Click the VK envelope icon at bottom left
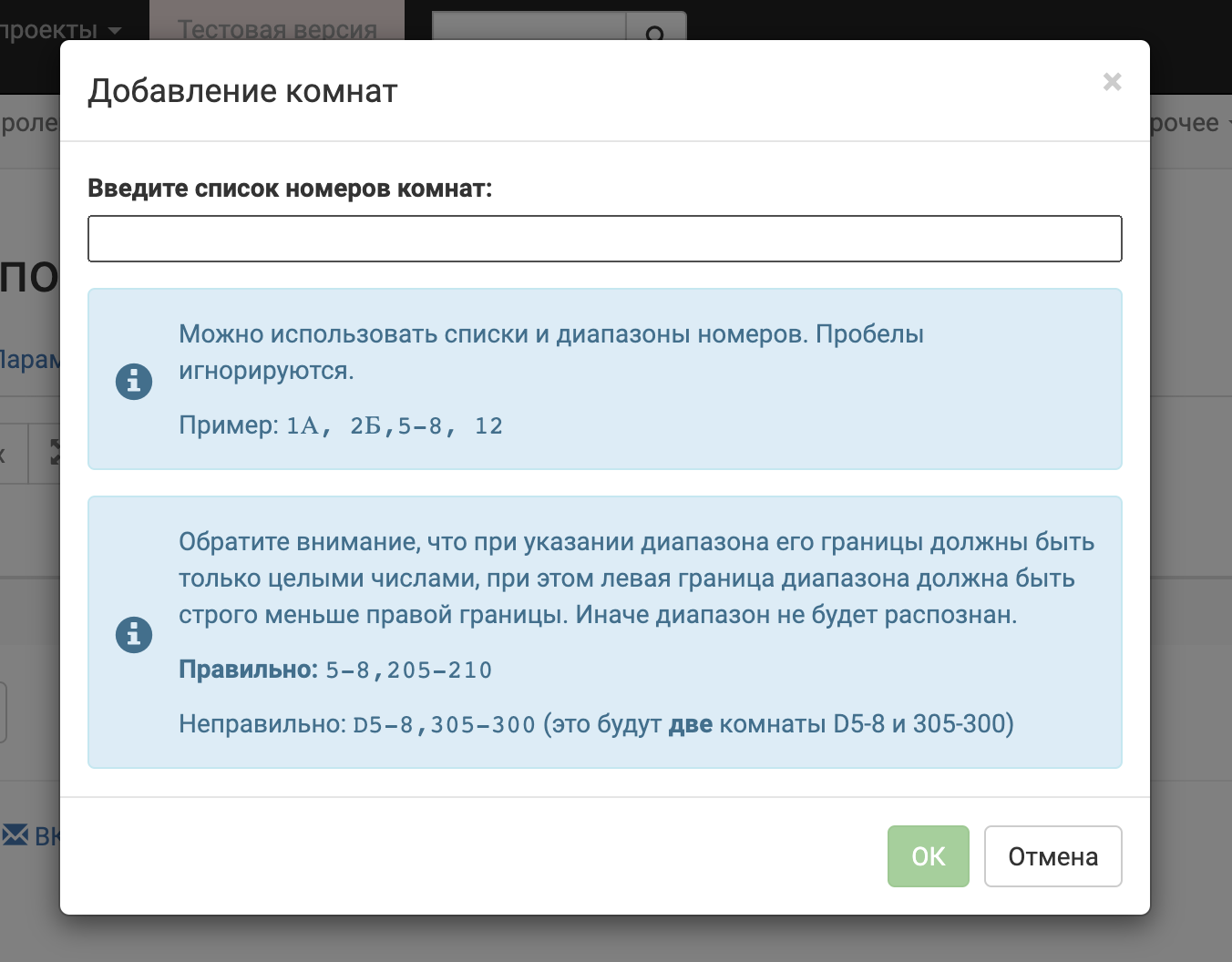1232x962 pixels. tap(15, 834)
